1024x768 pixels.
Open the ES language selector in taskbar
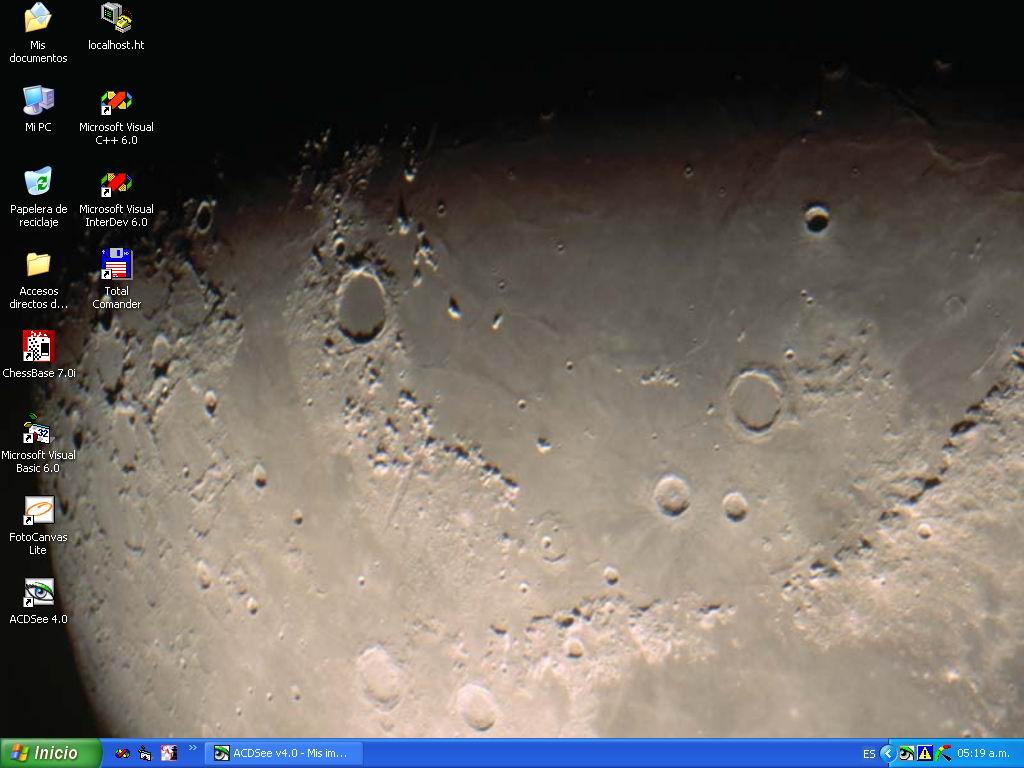pos(868,754)
